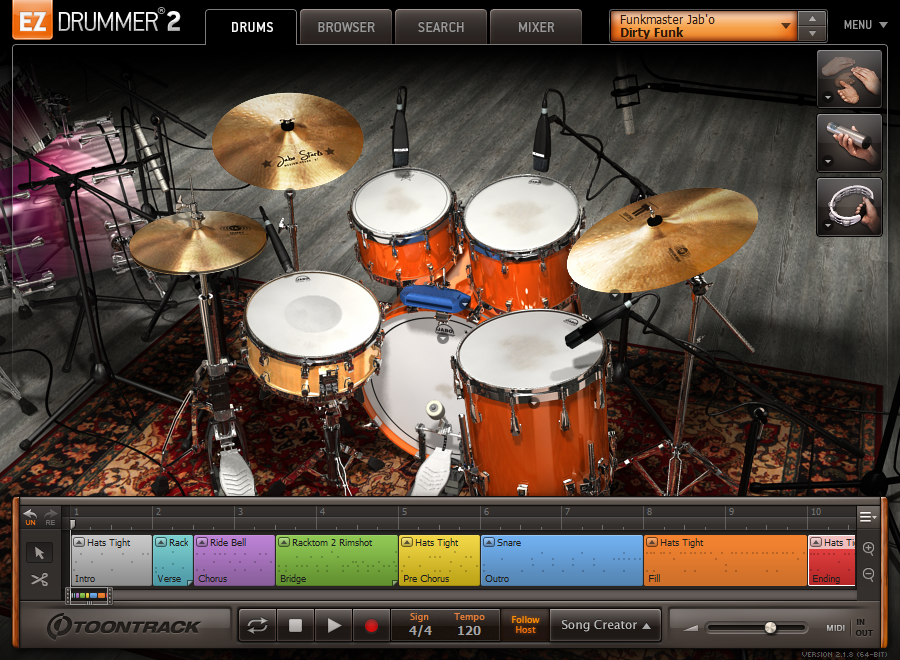Open the Song Creator panel
The height and width of the screenshot is (660, 900).
[x=605, y=625]
